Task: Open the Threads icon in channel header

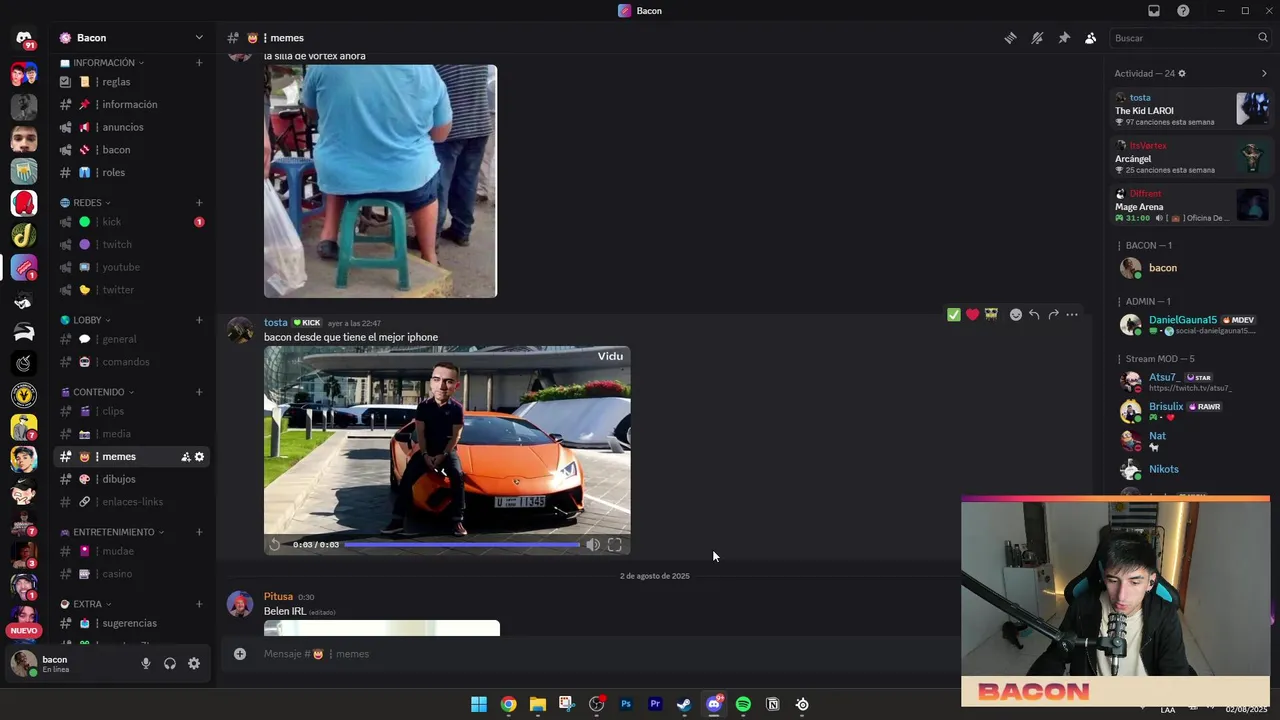Action: click(1011, 38)
